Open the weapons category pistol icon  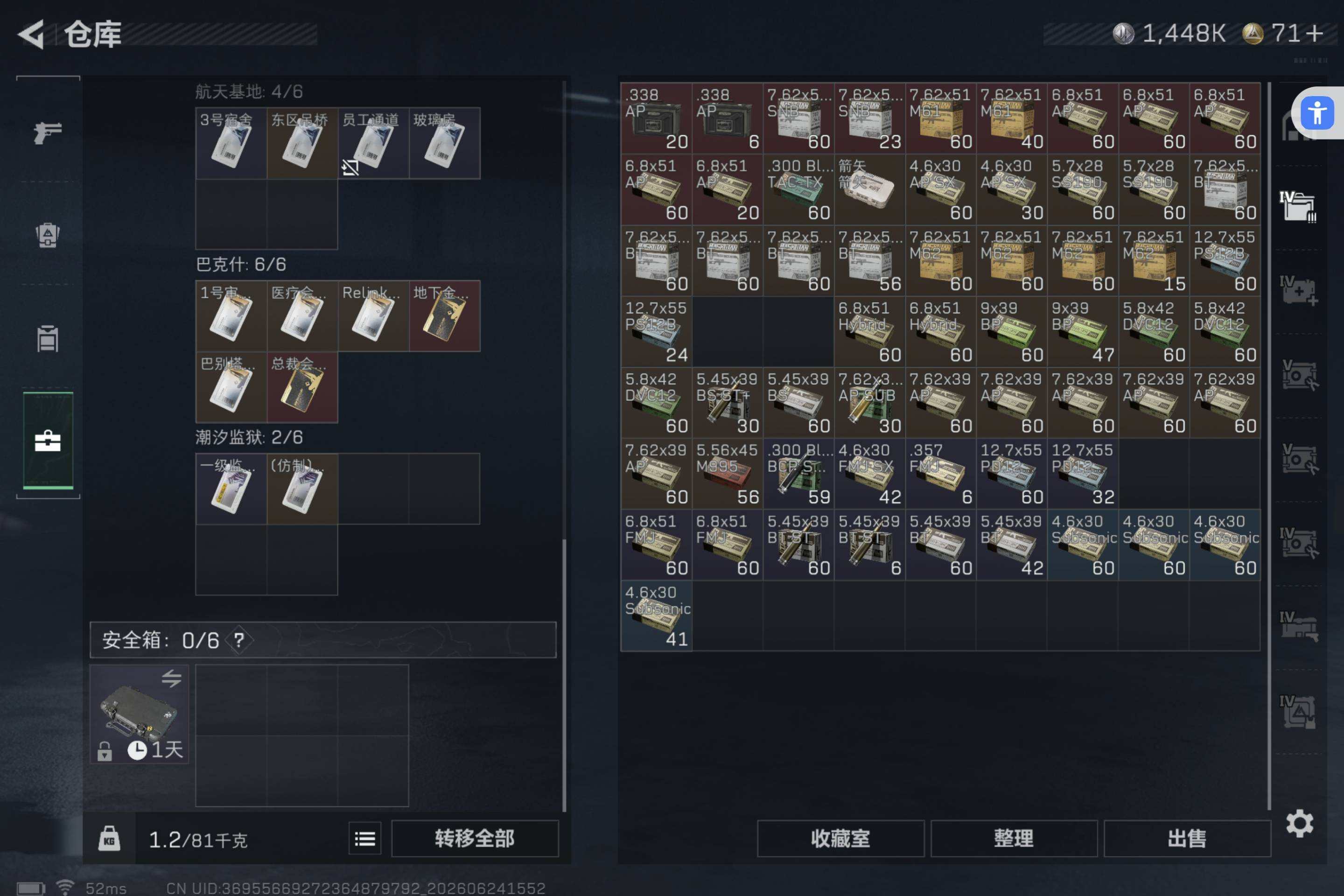click(48, 133)
